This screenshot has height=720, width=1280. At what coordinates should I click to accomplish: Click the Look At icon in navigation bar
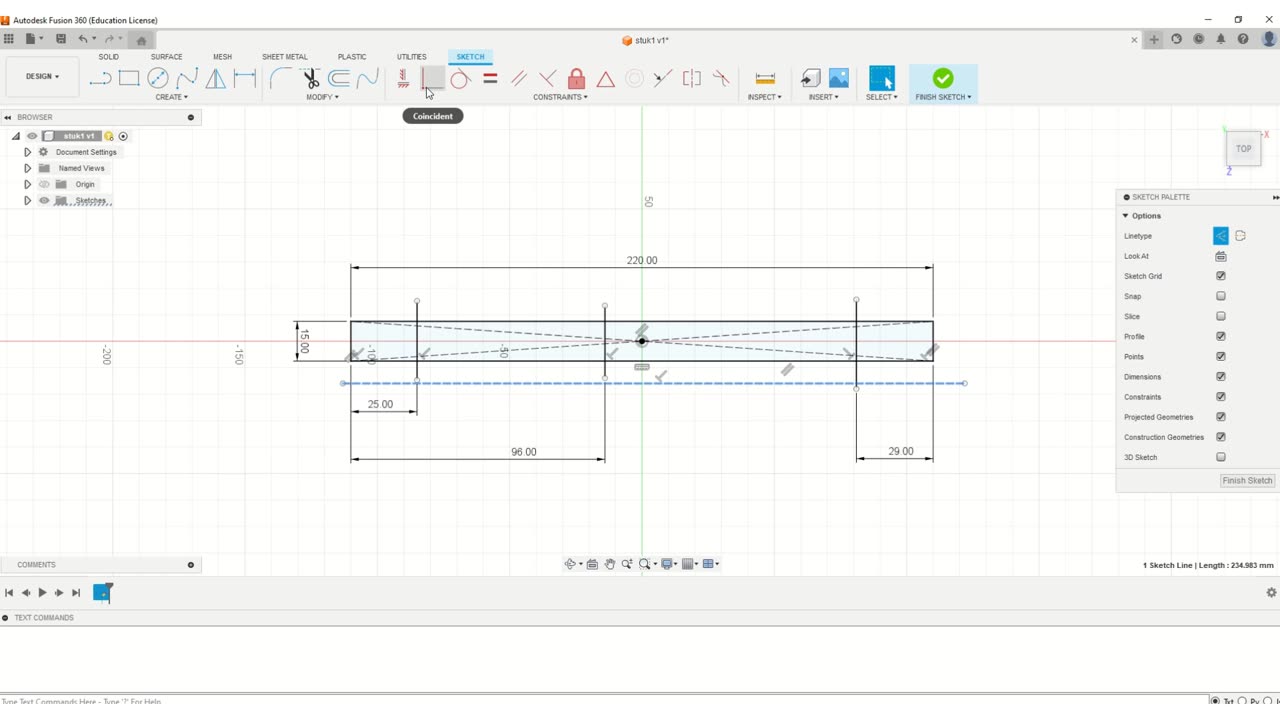tap(592, 564)
